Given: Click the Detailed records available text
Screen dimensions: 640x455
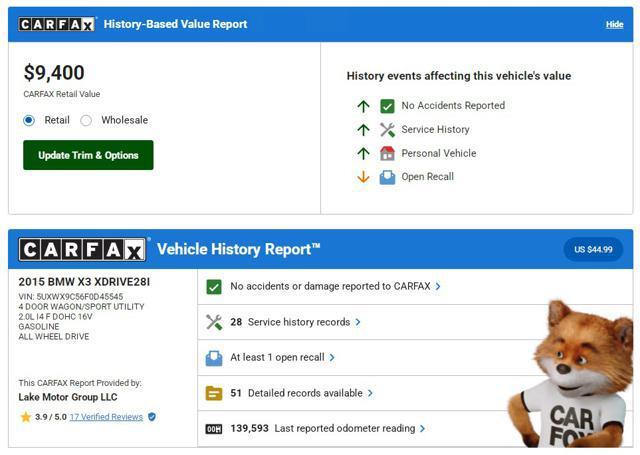Looking at the screenshot, I should (305, 393).
